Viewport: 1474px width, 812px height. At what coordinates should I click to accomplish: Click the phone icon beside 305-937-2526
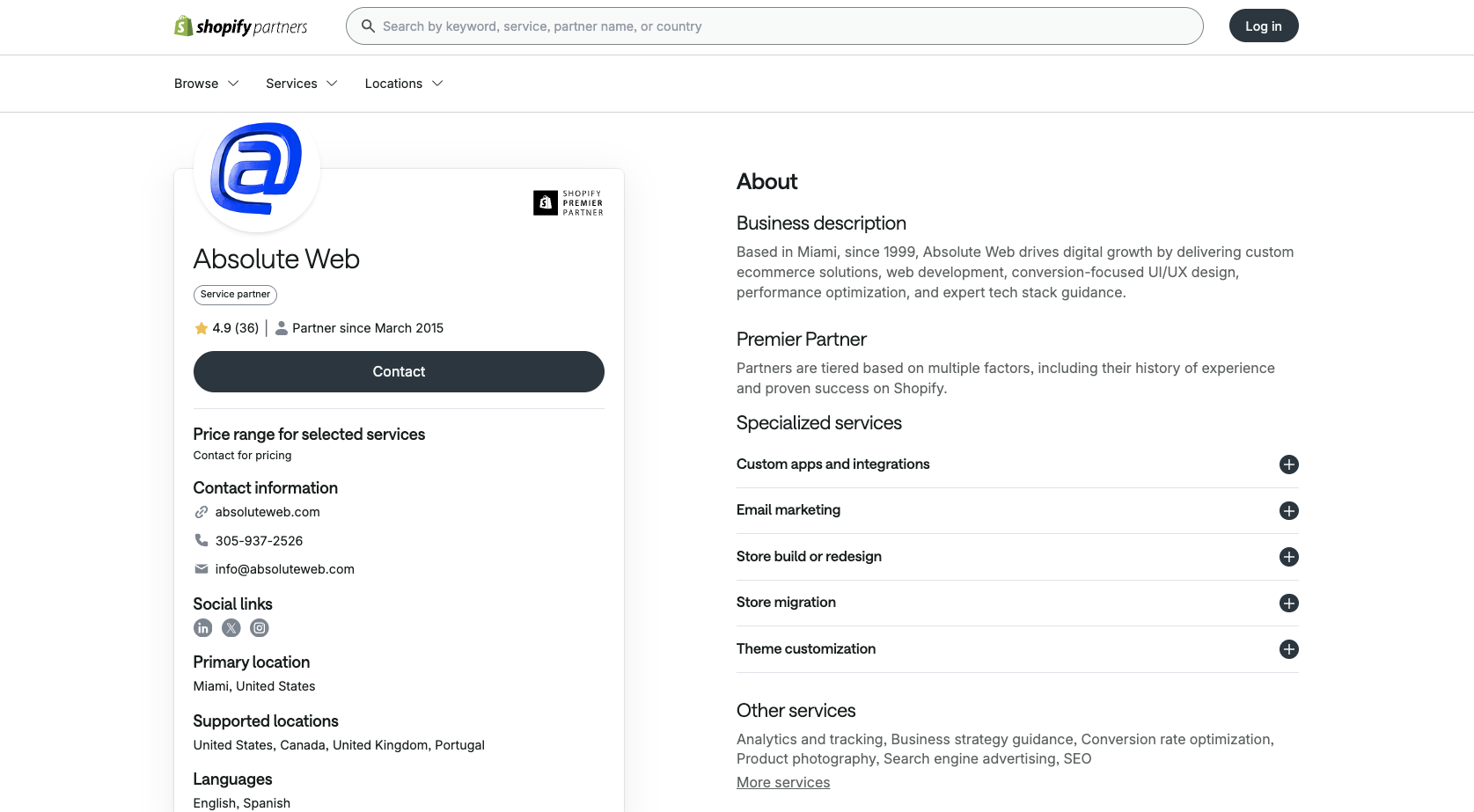coord(202,540)
